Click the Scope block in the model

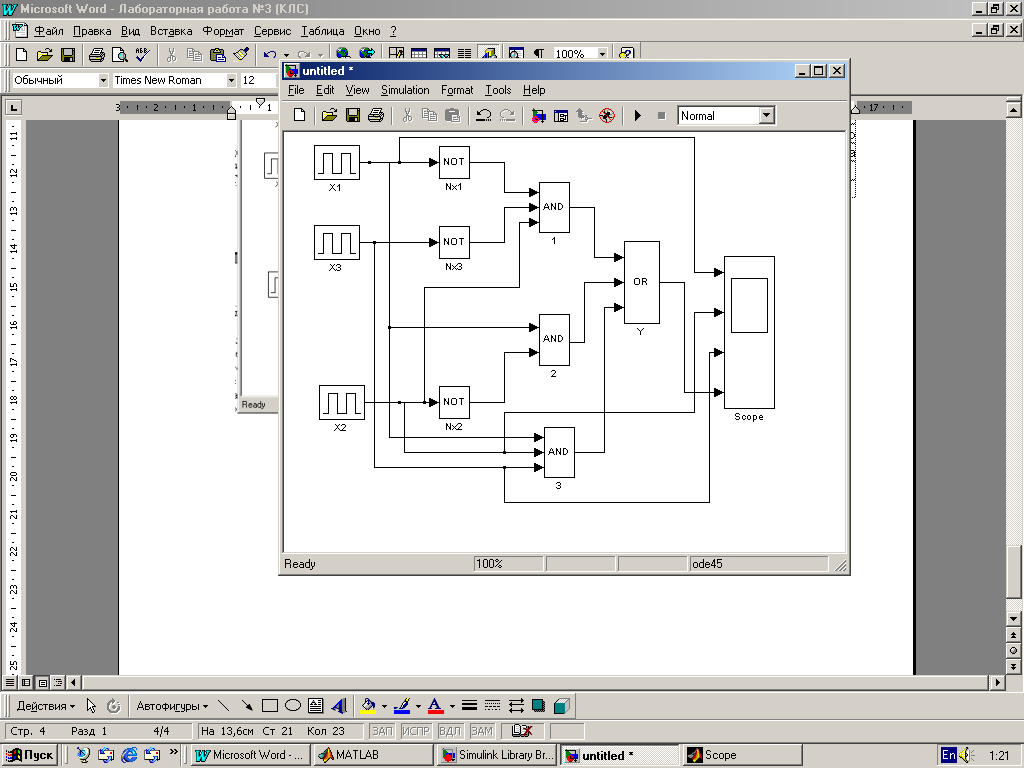[749, 332]
